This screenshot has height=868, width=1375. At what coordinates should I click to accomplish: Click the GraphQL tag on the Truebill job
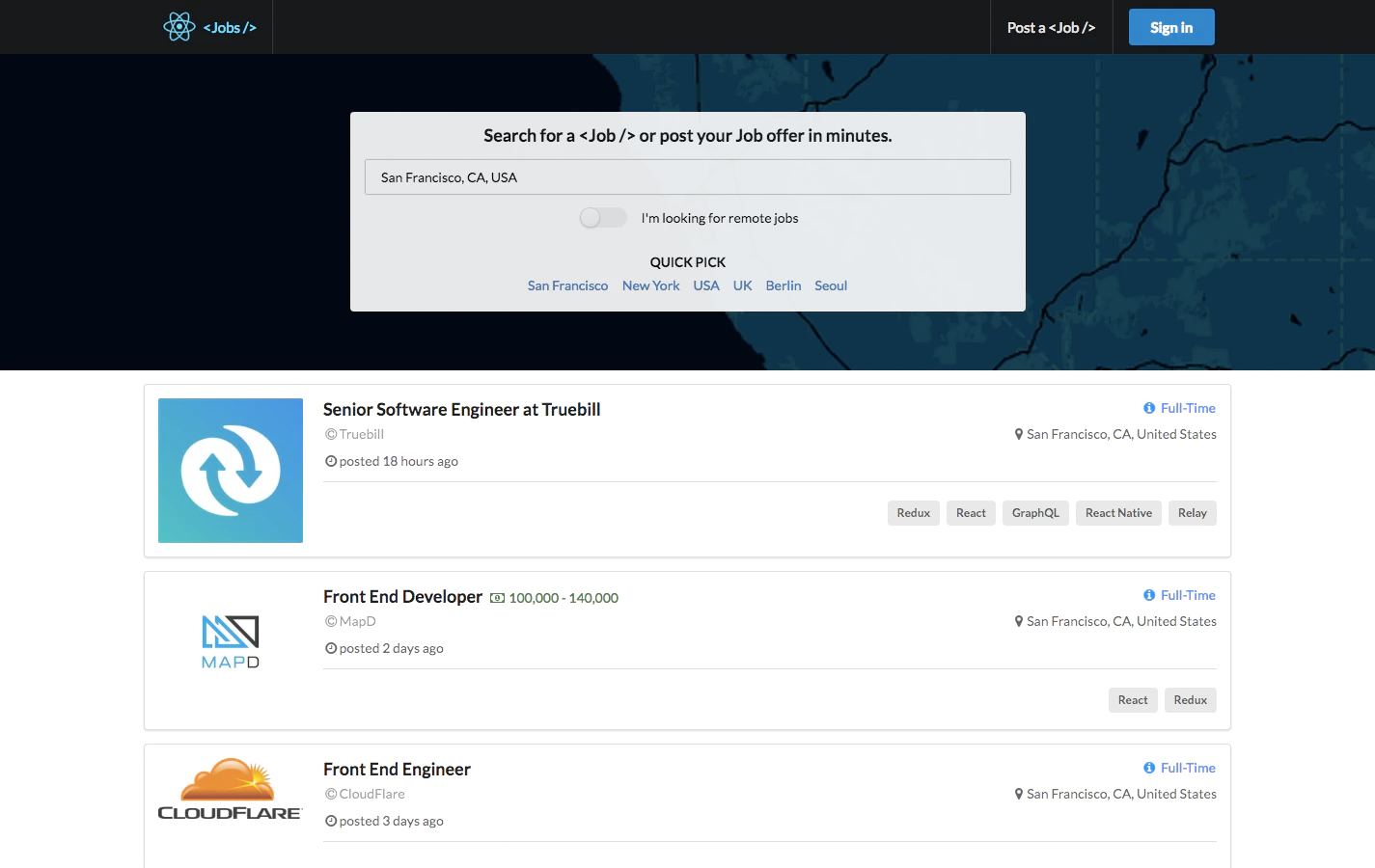[x=1035, y=512]
